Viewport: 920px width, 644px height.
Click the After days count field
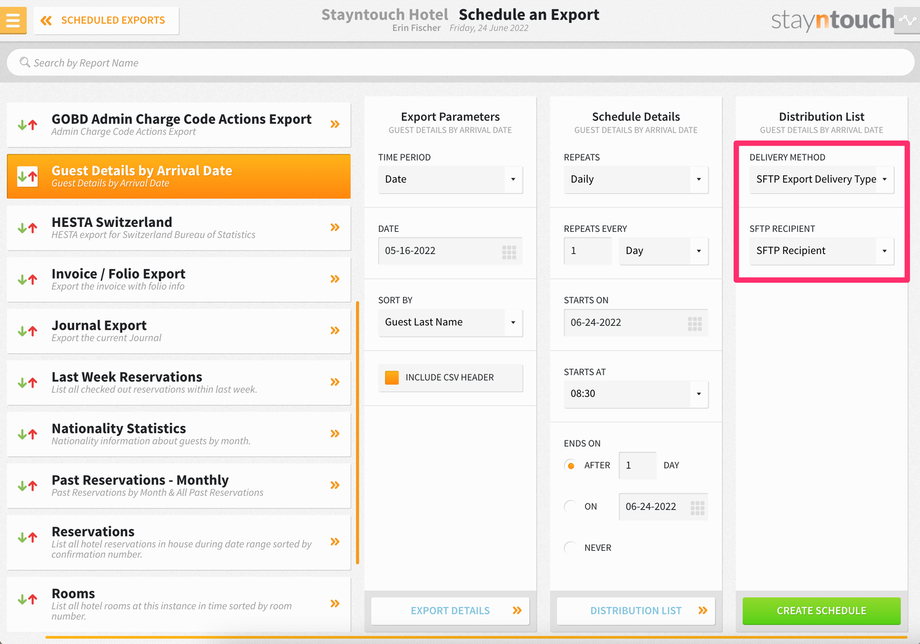(637, 466)
